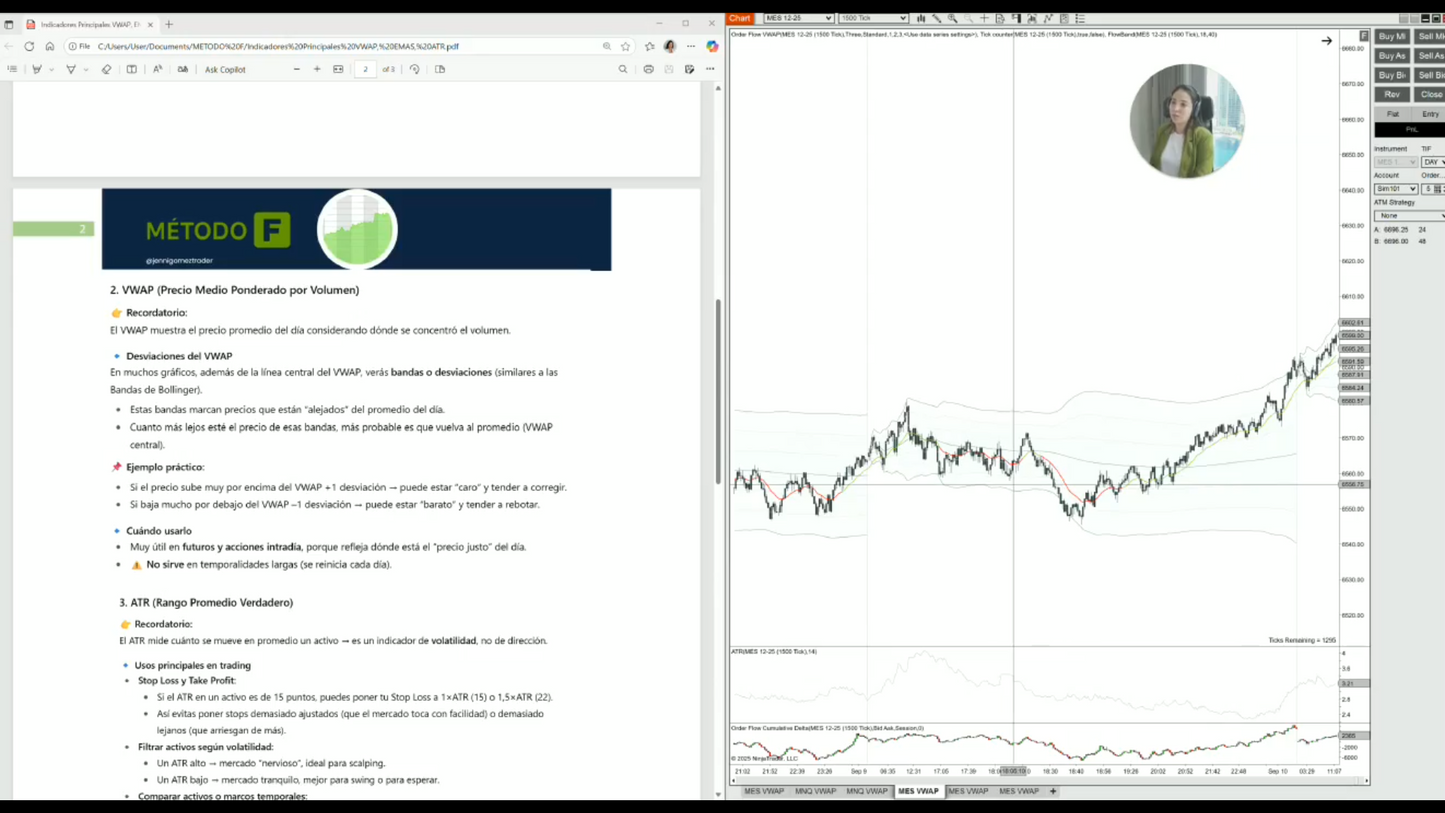Image resolution: width=1445 pixels, height=813 pixels.
Task: Reload the browser page
Action: tap(29, 46)
